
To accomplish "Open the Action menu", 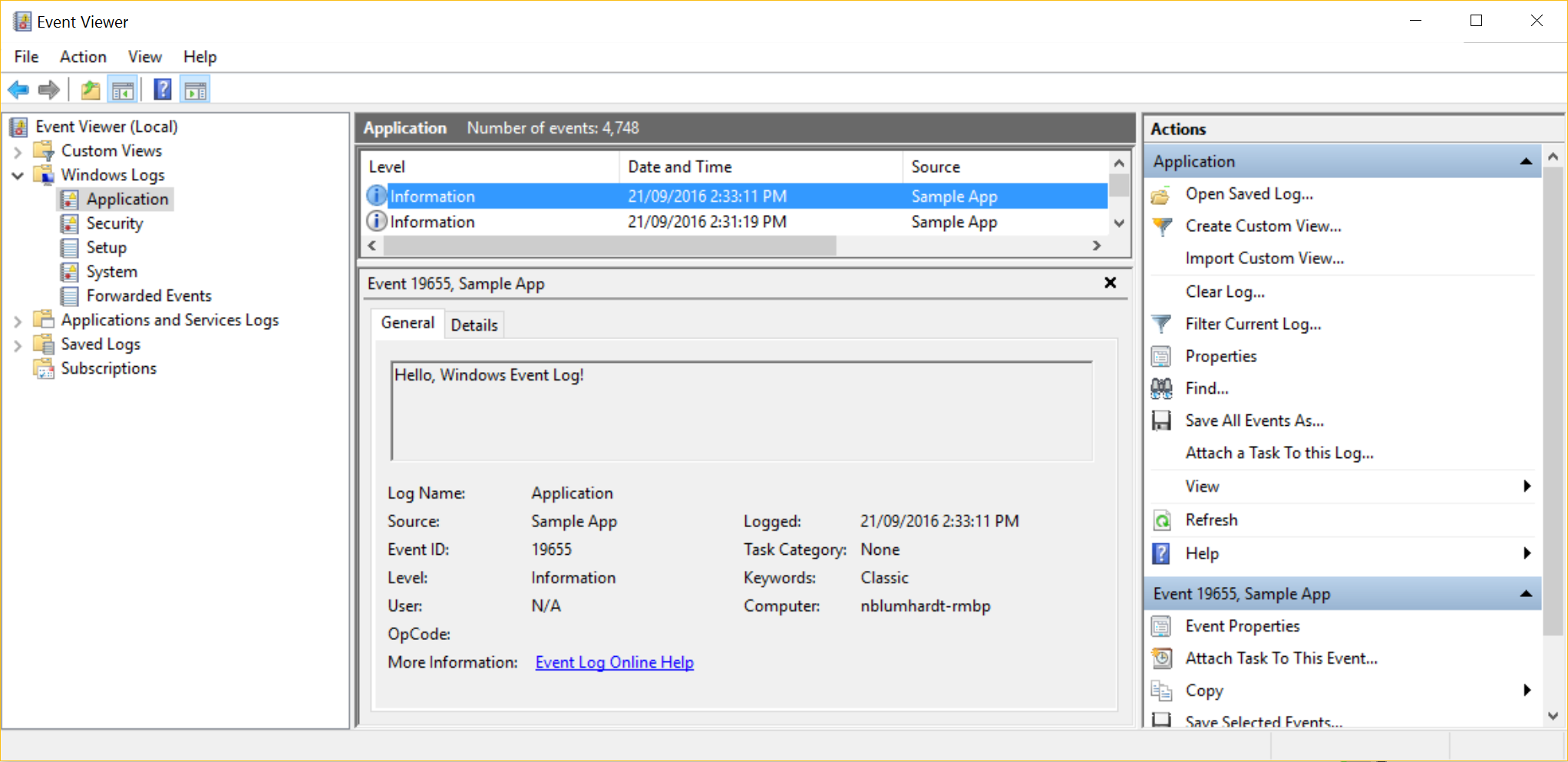I will coord(83,57).
